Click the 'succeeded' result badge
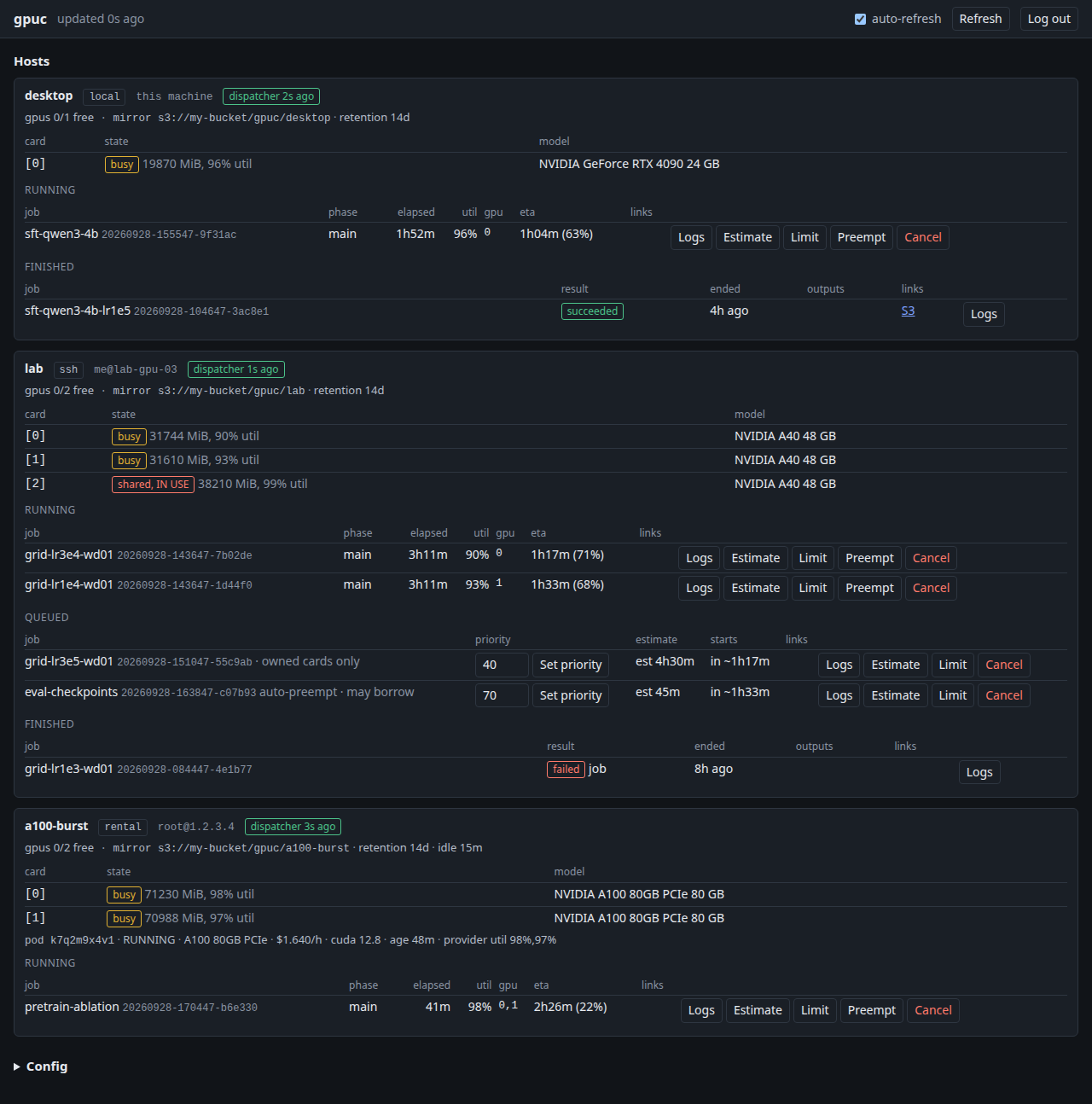1092x1104 pixels. point(592,311)
